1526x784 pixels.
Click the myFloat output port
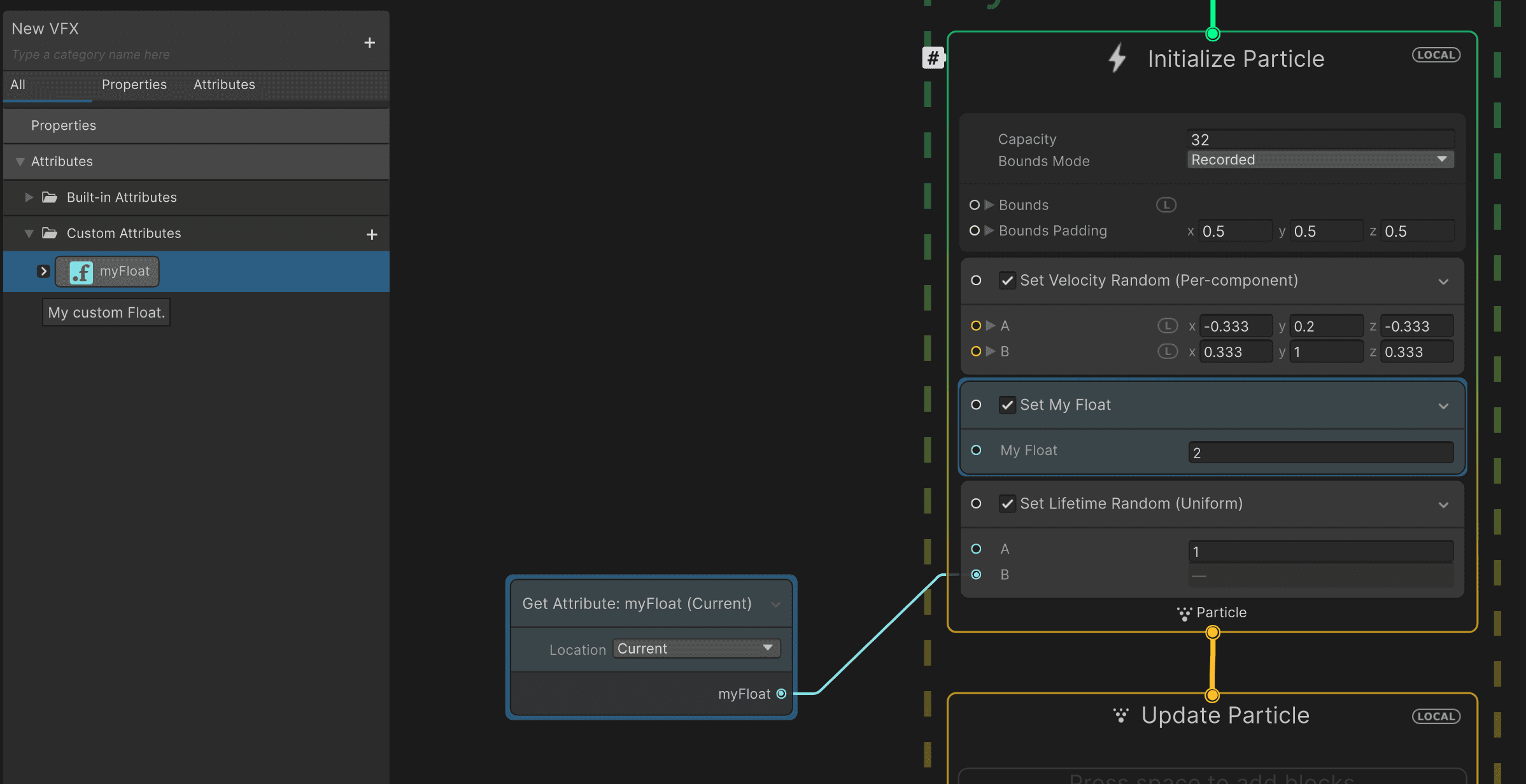[781, 694]
